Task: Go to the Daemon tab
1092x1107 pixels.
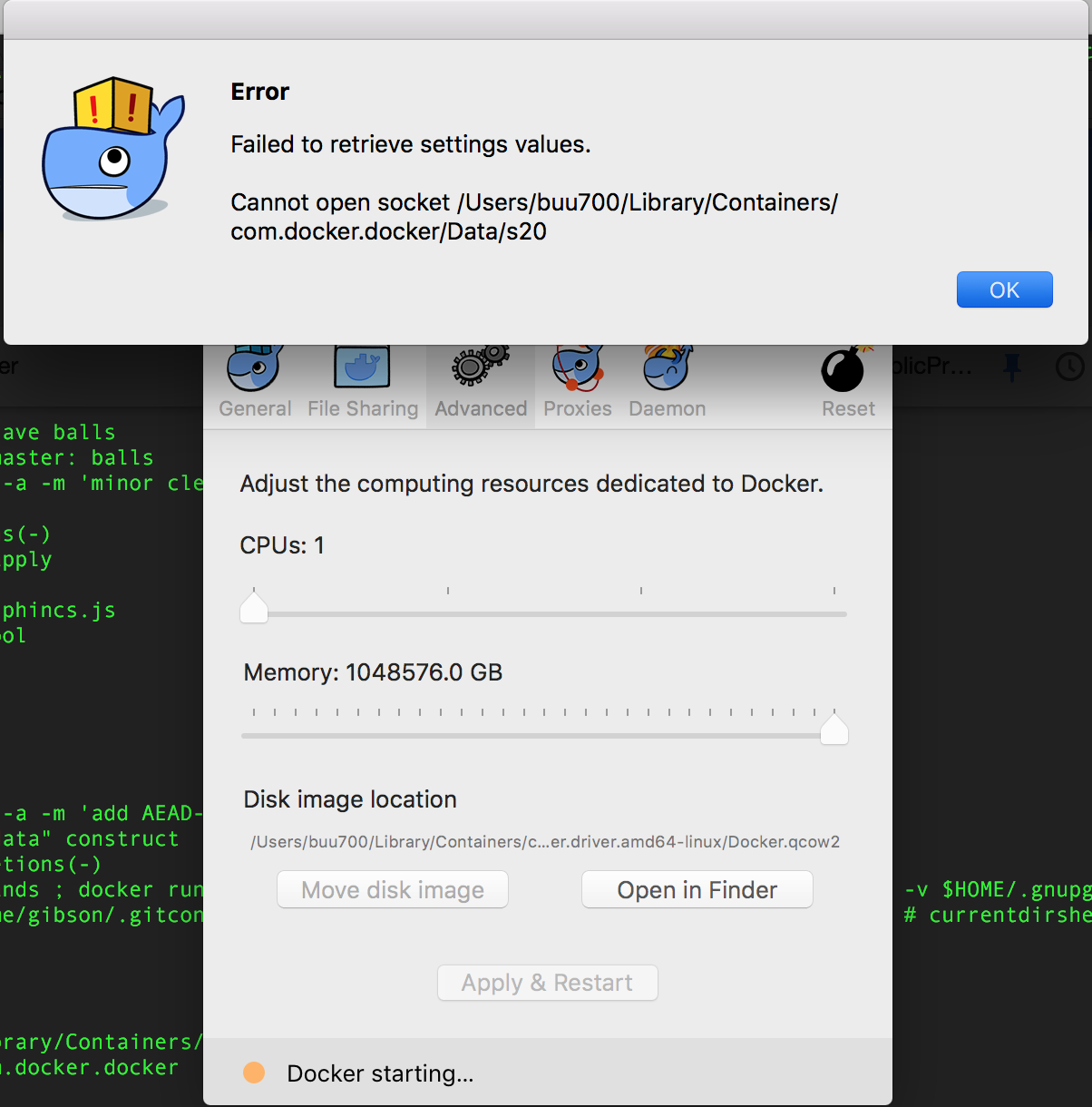Action: [x=668, y=383]
